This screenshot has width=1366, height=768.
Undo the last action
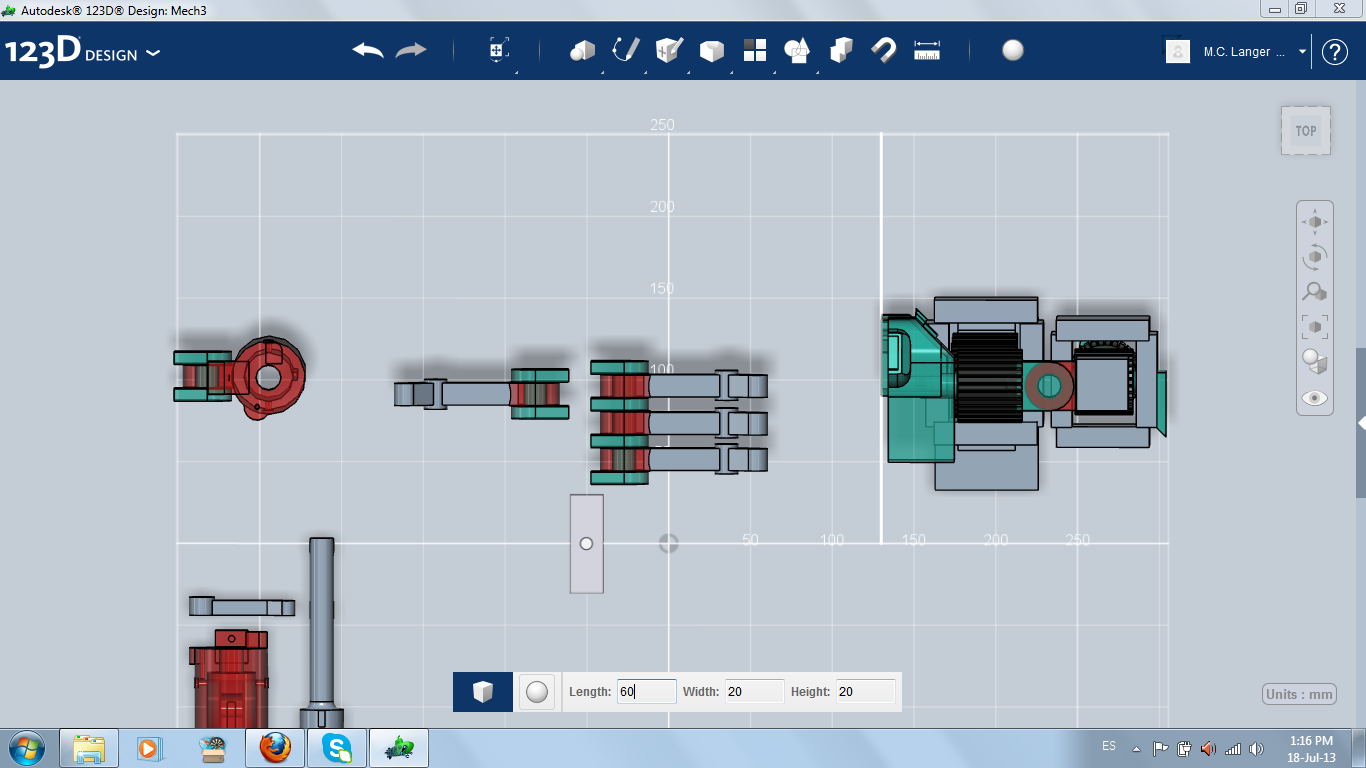click(x=368, y=50)
